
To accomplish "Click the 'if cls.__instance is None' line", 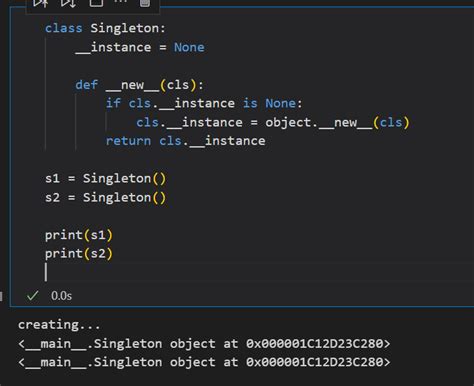I will pyautogui.click(x=204, y=104).
